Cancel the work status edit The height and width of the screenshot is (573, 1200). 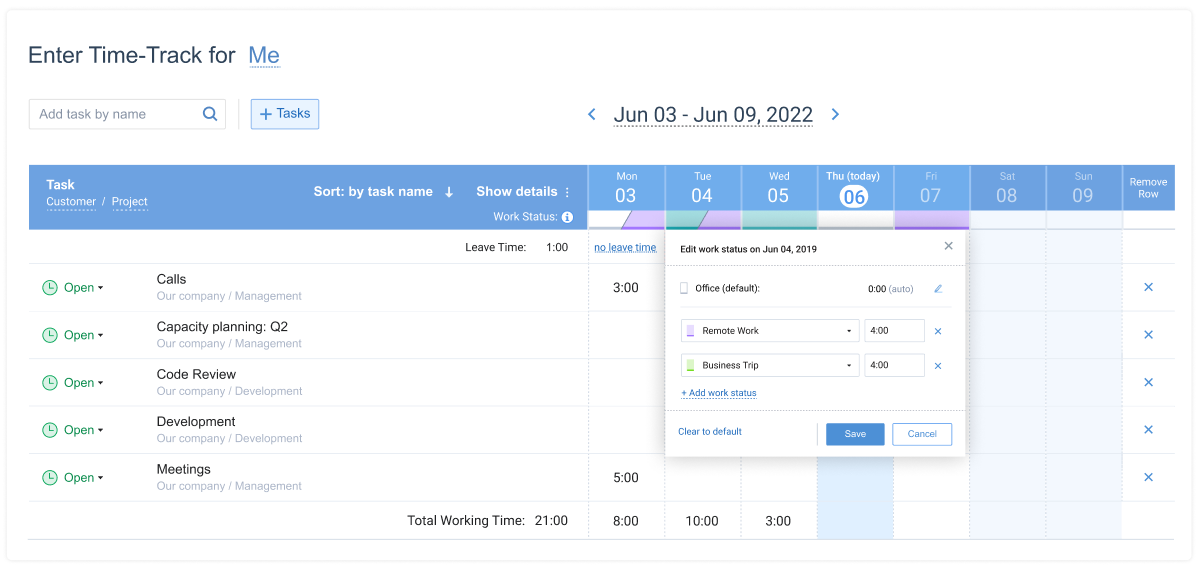coord(922,434)
